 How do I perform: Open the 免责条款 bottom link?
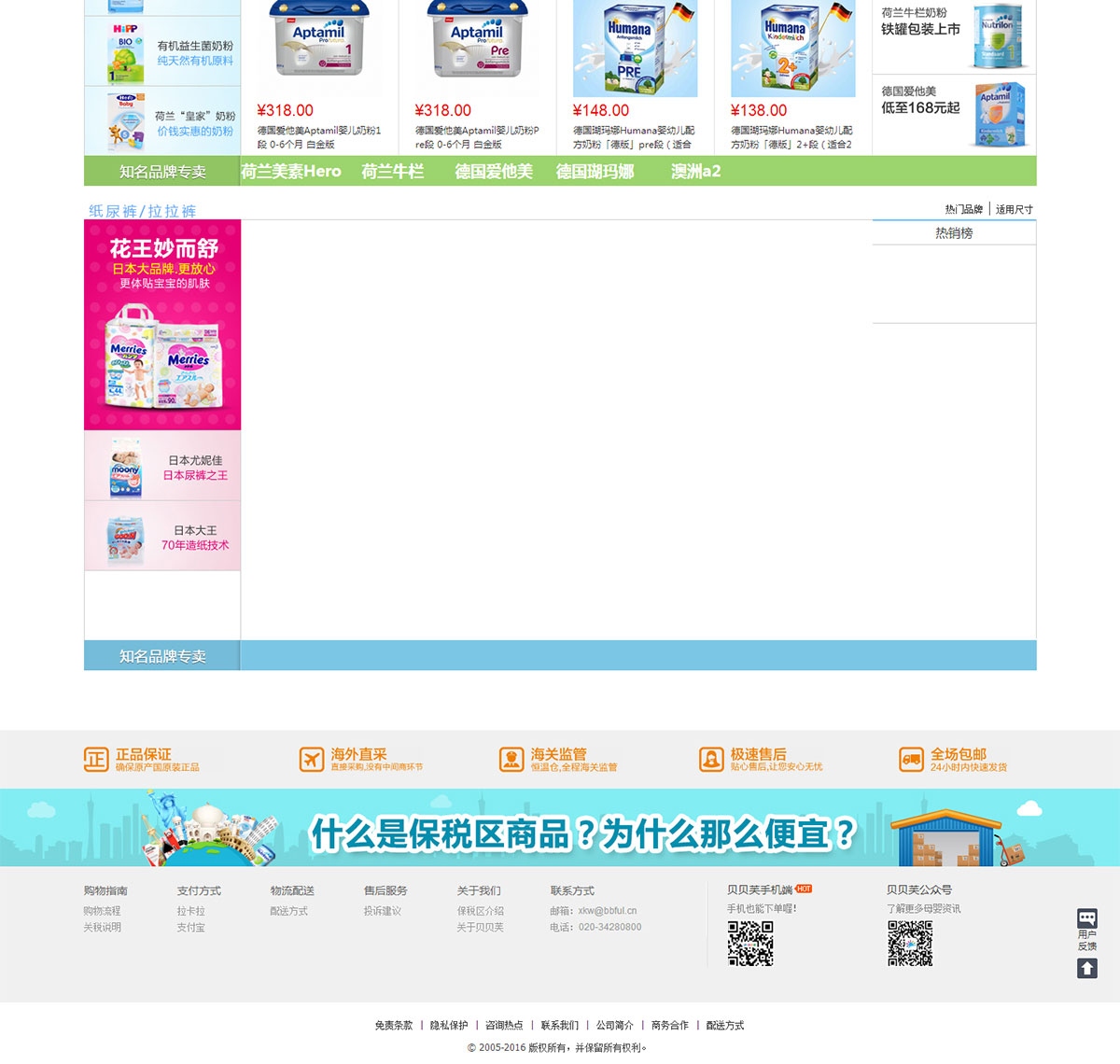(394, 1025)
